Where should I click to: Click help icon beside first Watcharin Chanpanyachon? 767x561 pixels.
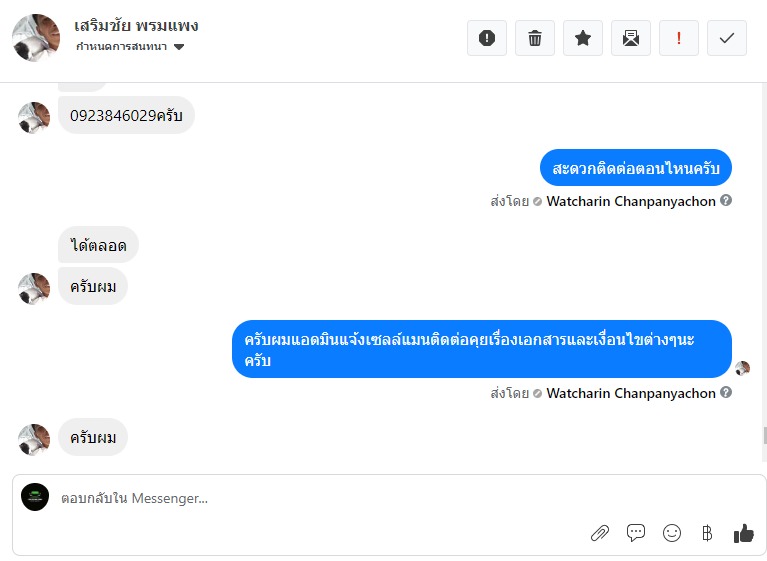click(x=727, y=201)
